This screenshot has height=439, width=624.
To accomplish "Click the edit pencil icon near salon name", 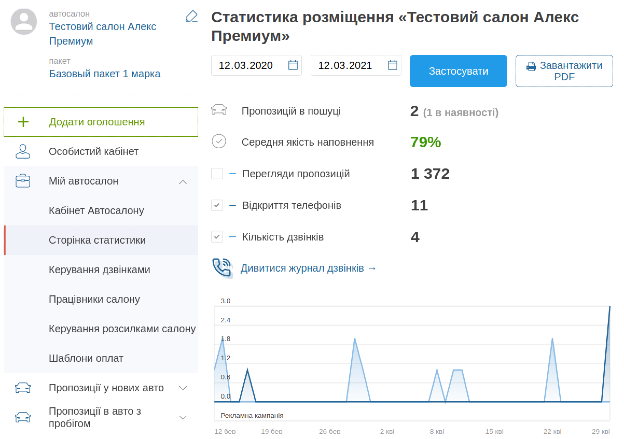I will (191, 16).
